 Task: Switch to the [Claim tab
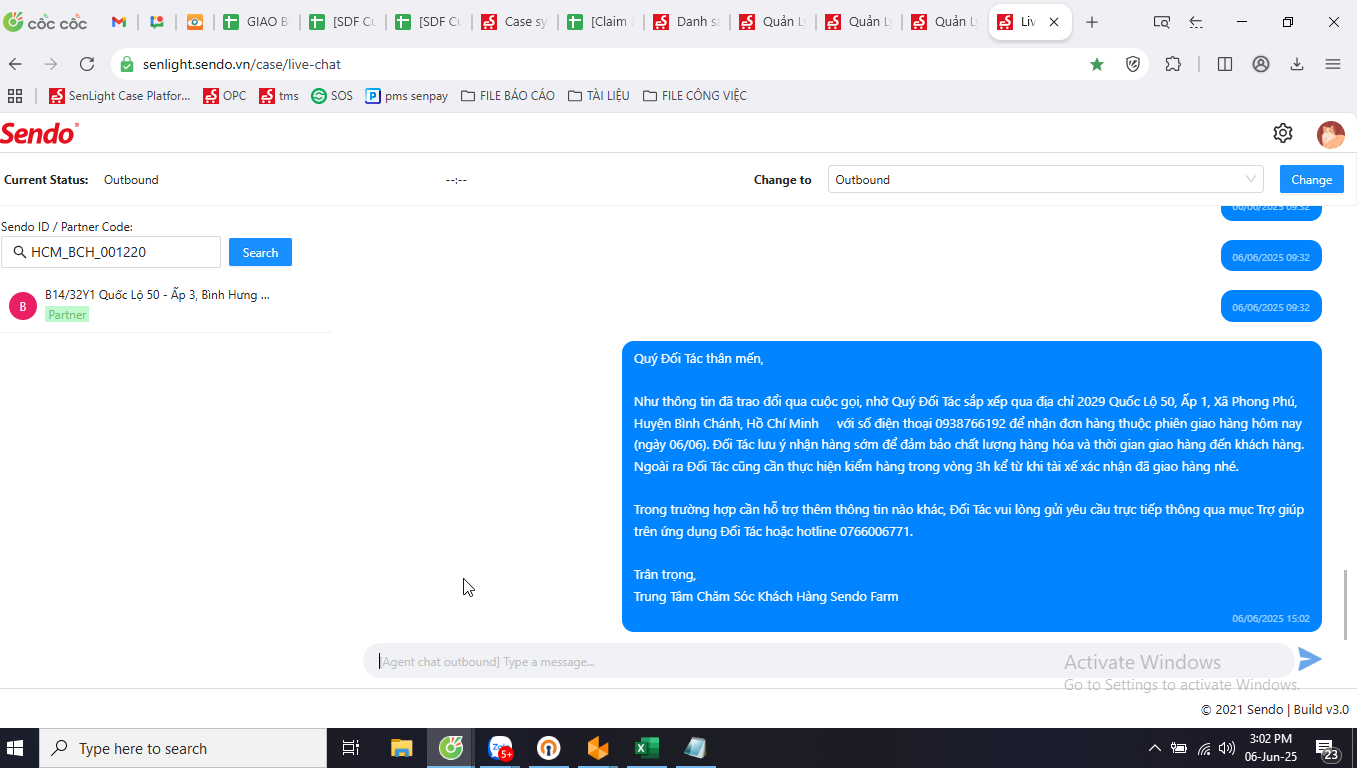601,22
